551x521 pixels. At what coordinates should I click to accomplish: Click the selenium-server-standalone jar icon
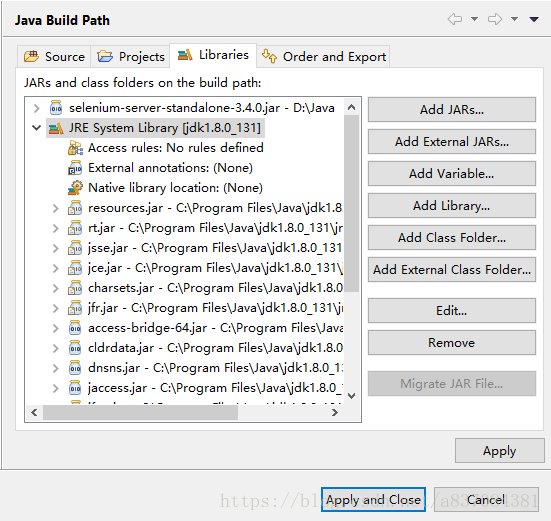pos(56,108)
